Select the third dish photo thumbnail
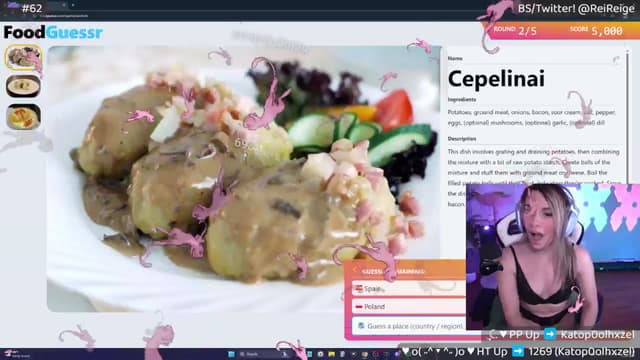 (x=23, y=116)
